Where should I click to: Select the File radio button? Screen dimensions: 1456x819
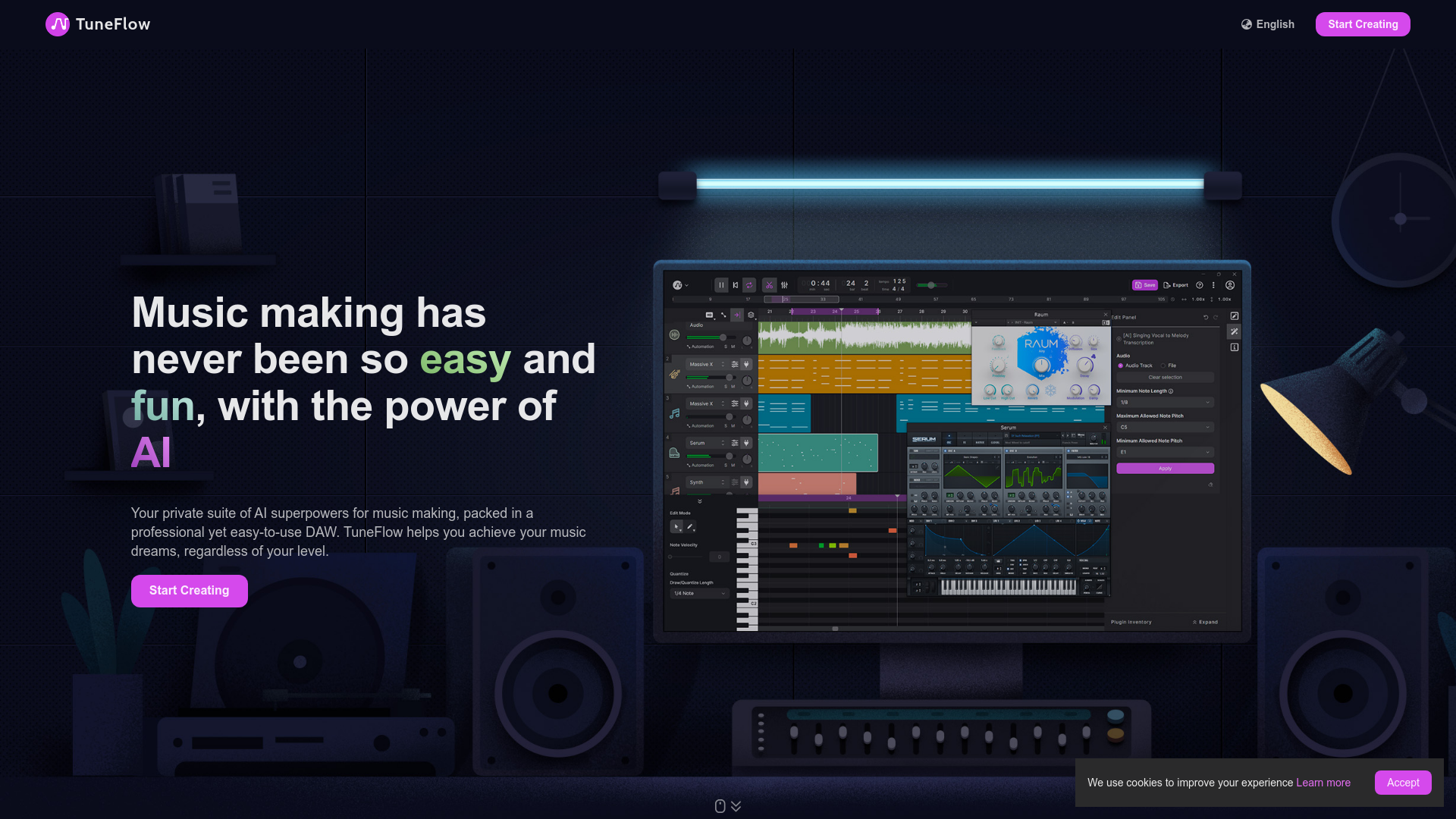(1163, 366)
